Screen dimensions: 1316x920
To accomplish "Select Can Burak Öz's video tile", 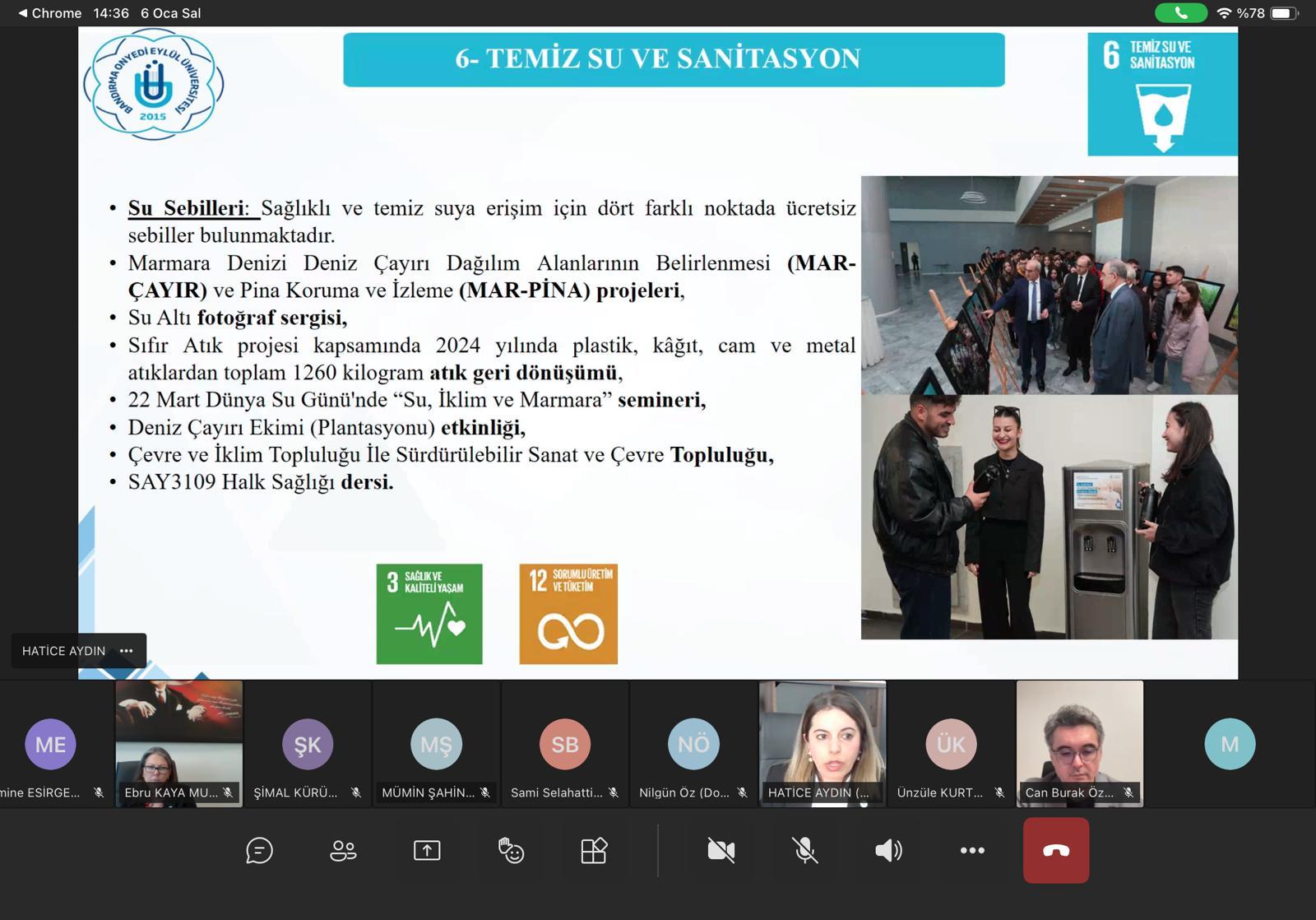I will click(x=1079, y=742).
